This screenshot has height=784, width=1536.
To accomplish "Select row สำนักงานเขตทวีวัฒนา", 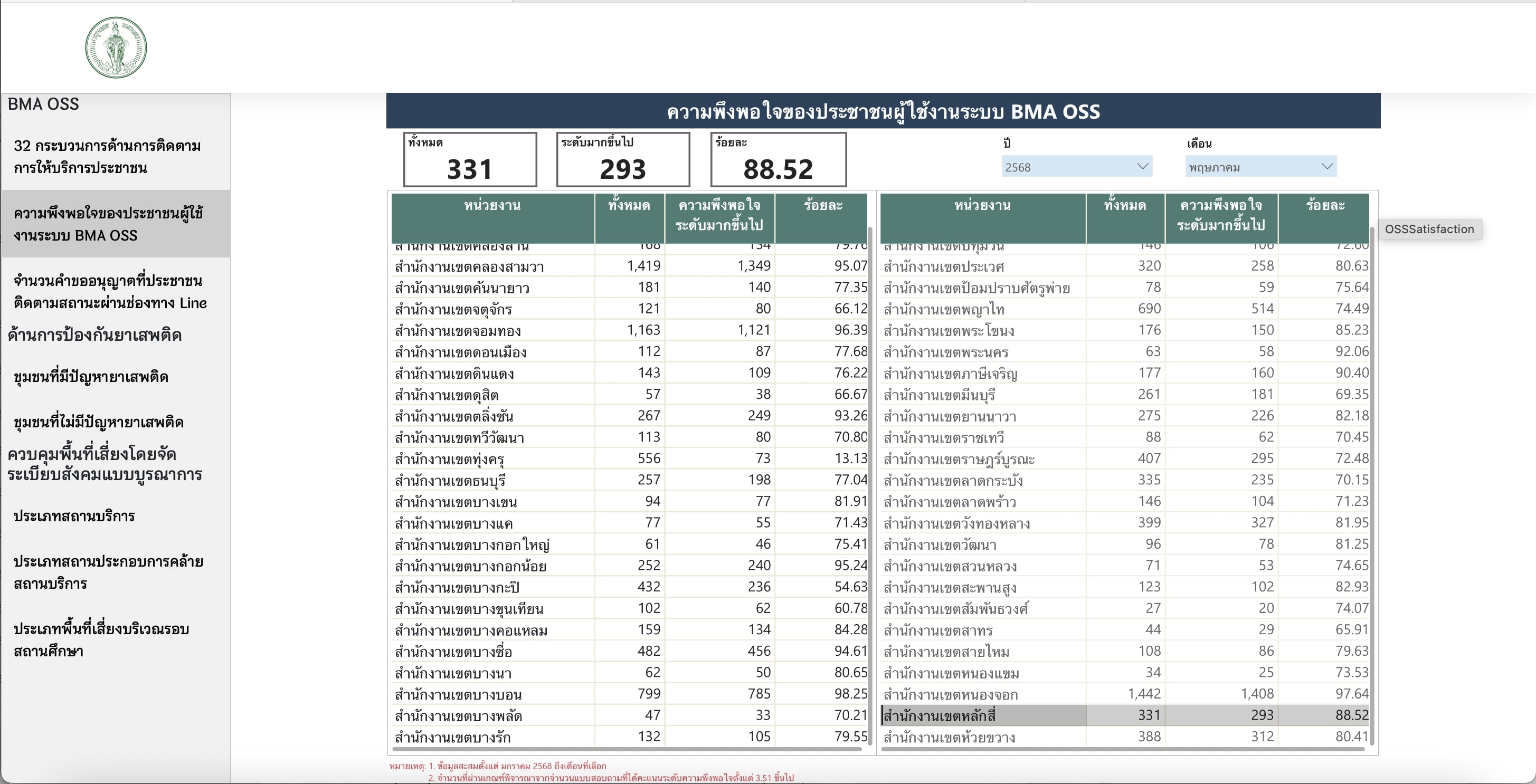I will pos(630,437).
